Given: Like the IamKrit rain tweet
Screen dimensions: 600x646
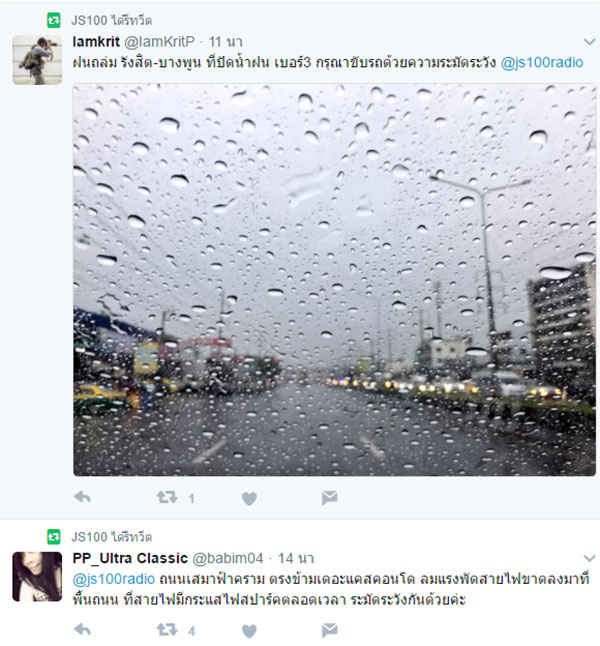Looking at the screenshot, I should click(249, 499).
